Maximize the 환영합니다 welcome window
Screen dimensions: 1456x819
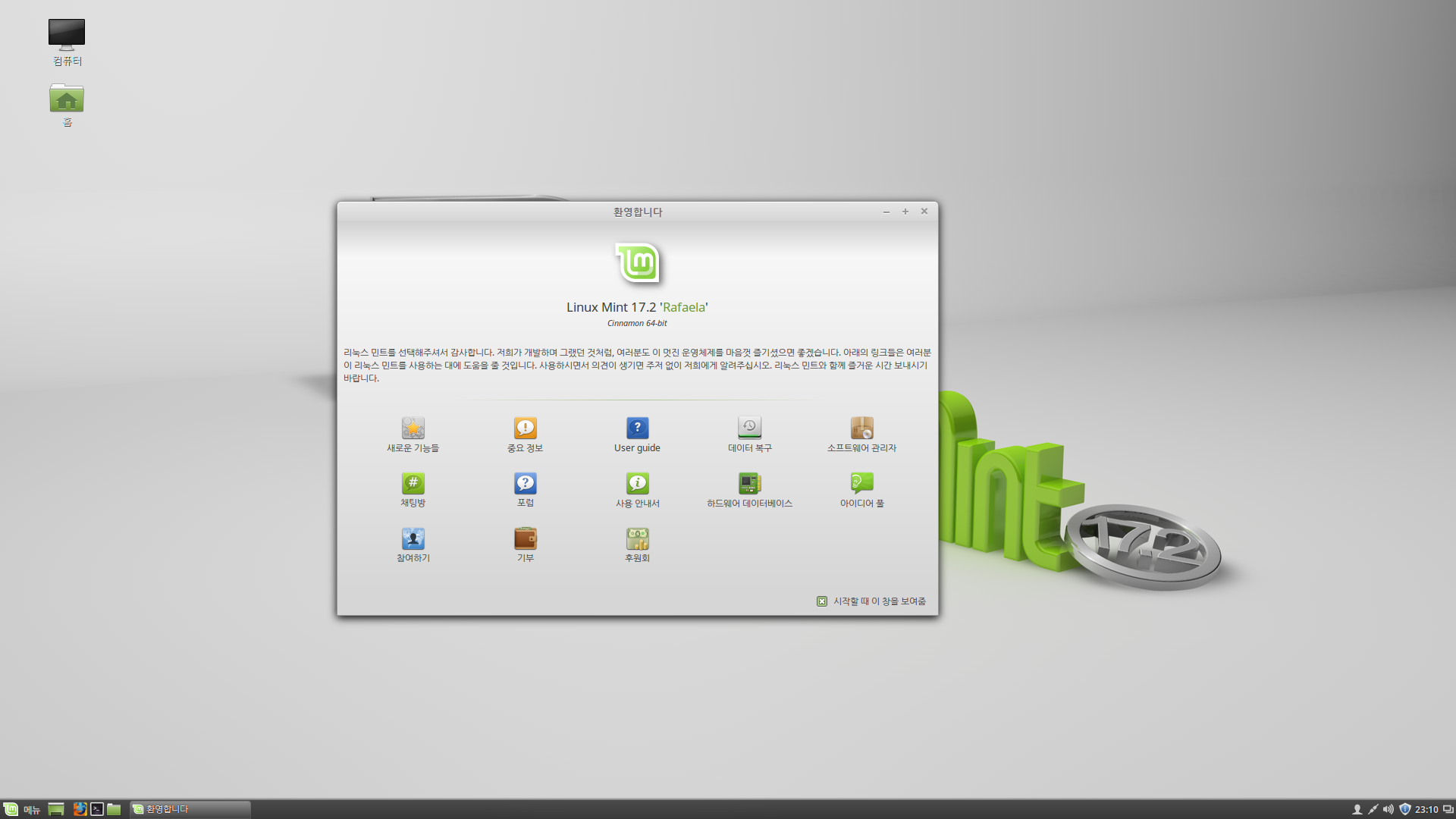point(905,212)
